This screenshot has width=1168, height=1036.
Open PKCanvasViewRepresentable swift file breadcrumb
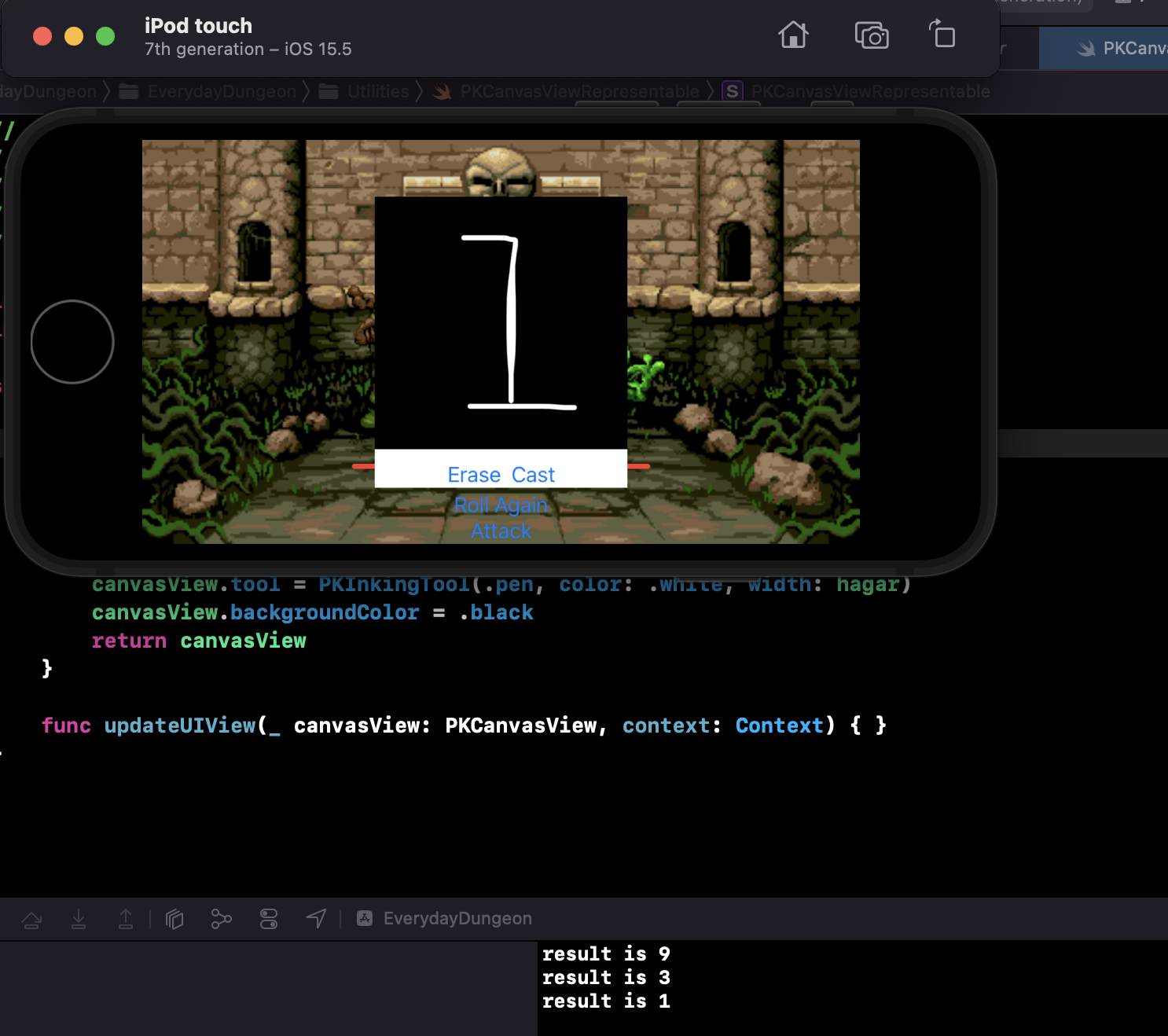(x=566, y=92)
